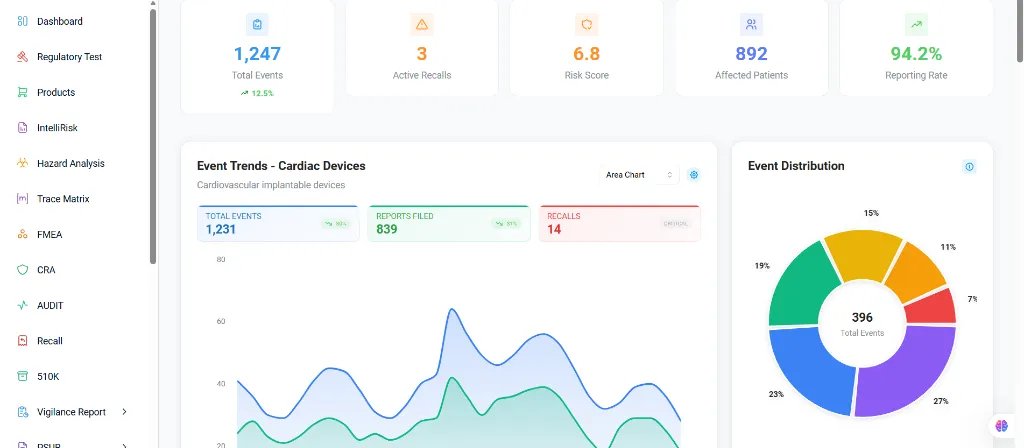
Task: Click the orange 11% donut segment
Action: tap(916, 271)
